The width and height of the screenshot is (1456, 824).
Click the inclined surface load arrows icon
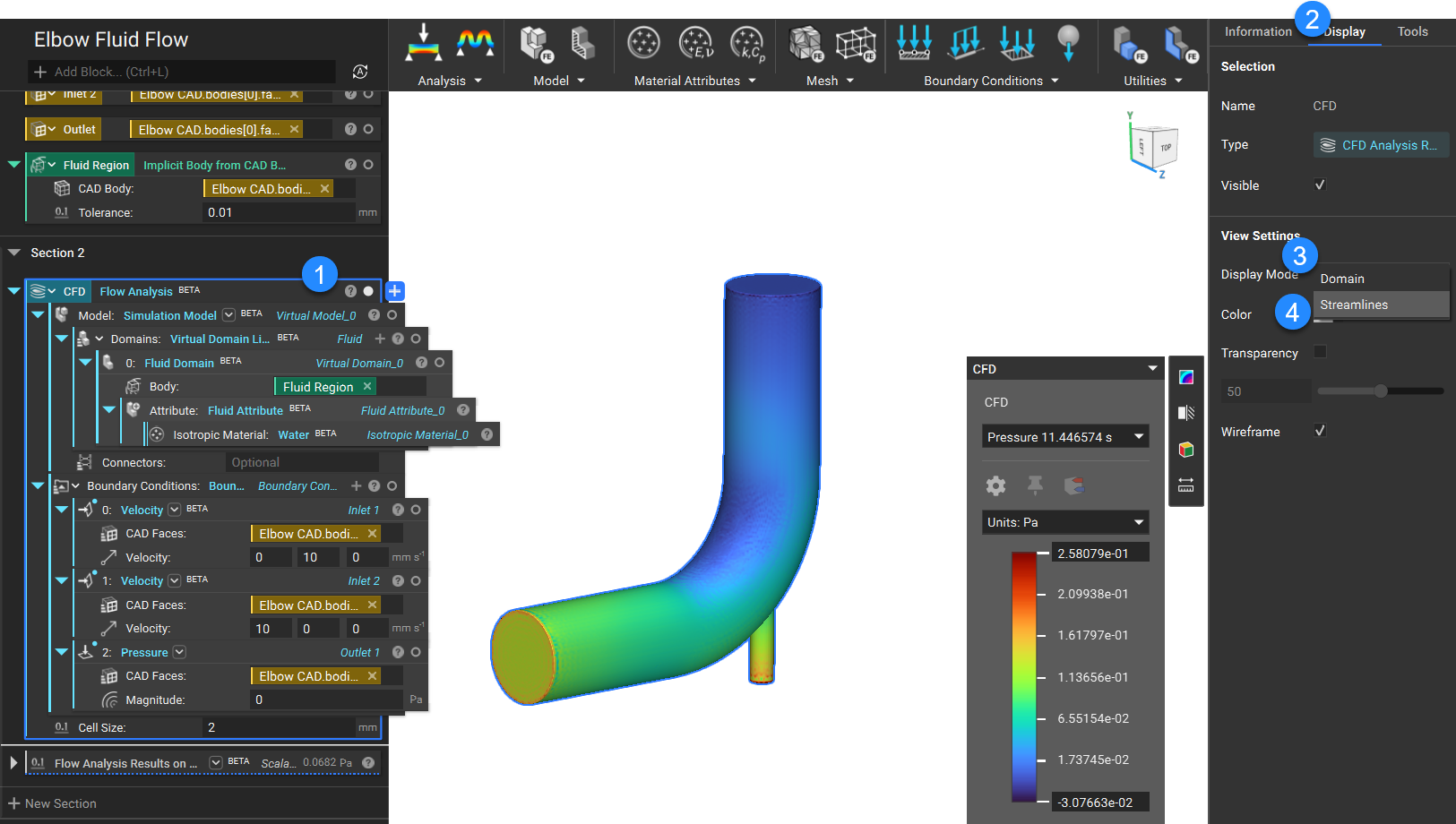[x=966, y=42]
